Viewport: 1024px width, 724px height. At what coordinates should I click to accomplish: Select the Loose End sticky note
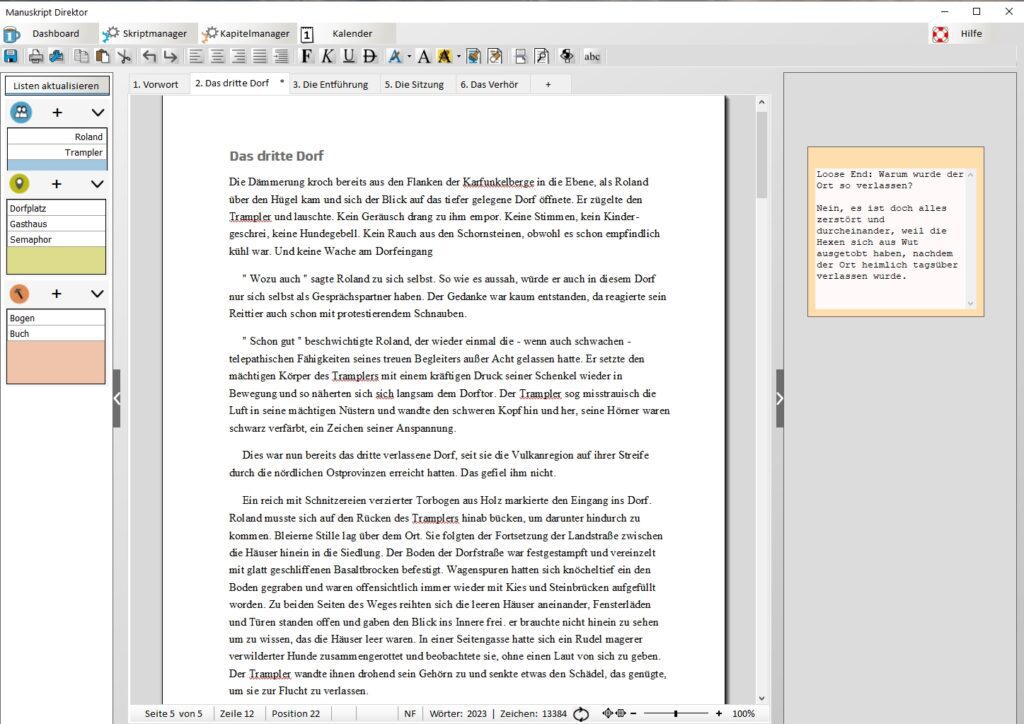[893, 230]
